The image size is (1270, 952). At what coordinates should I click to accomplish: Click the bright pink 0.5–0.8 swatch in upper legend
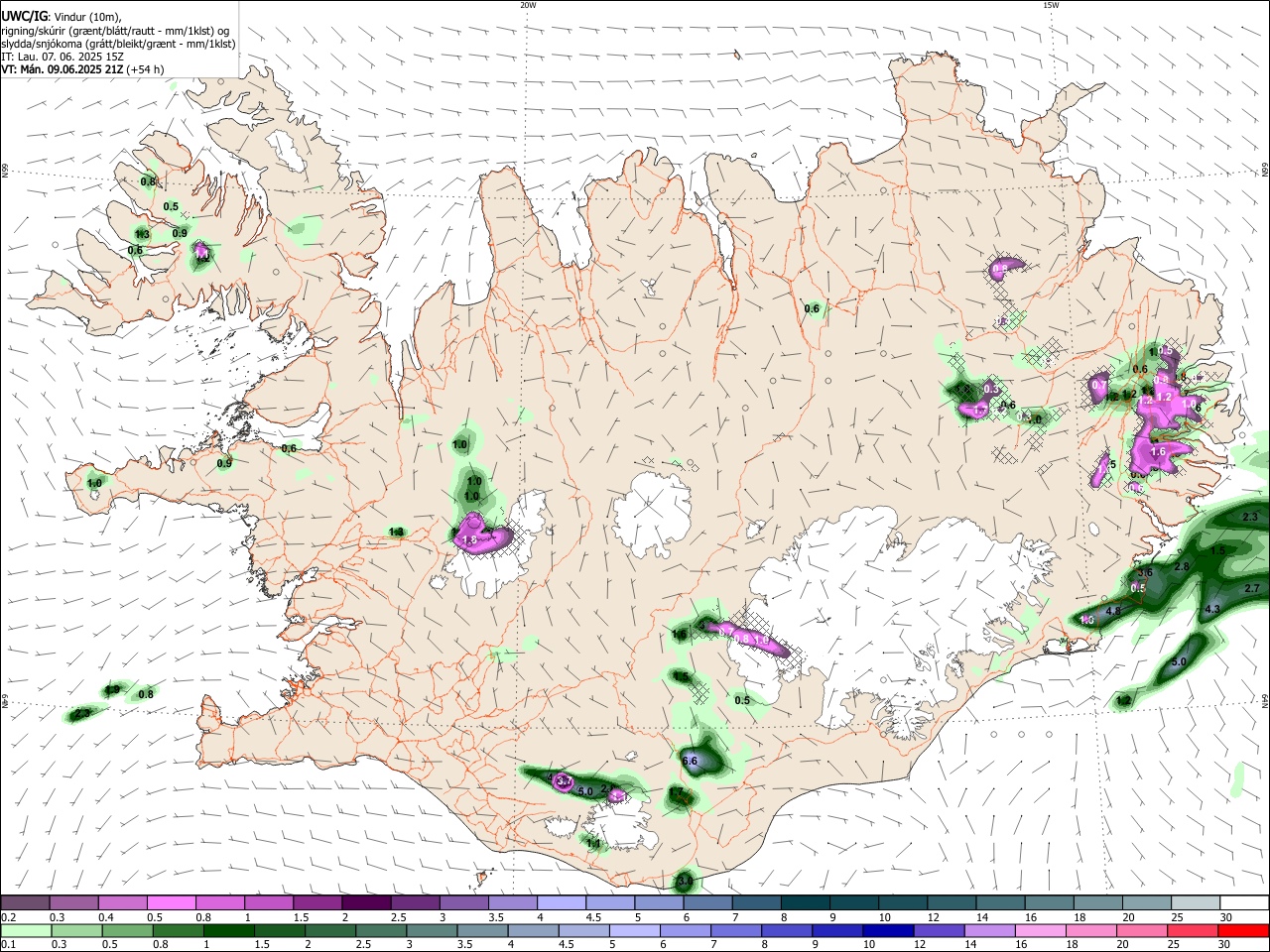tap(171, 903)
